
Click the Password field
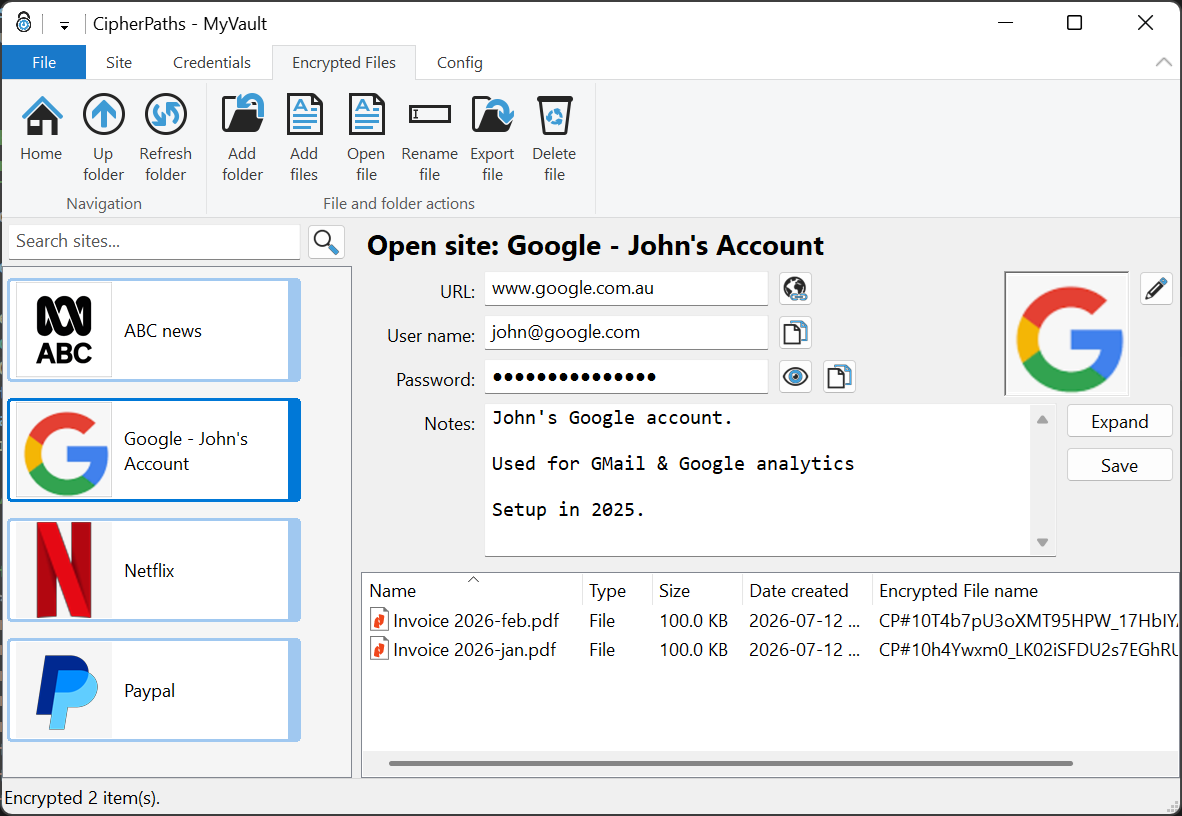626,376
